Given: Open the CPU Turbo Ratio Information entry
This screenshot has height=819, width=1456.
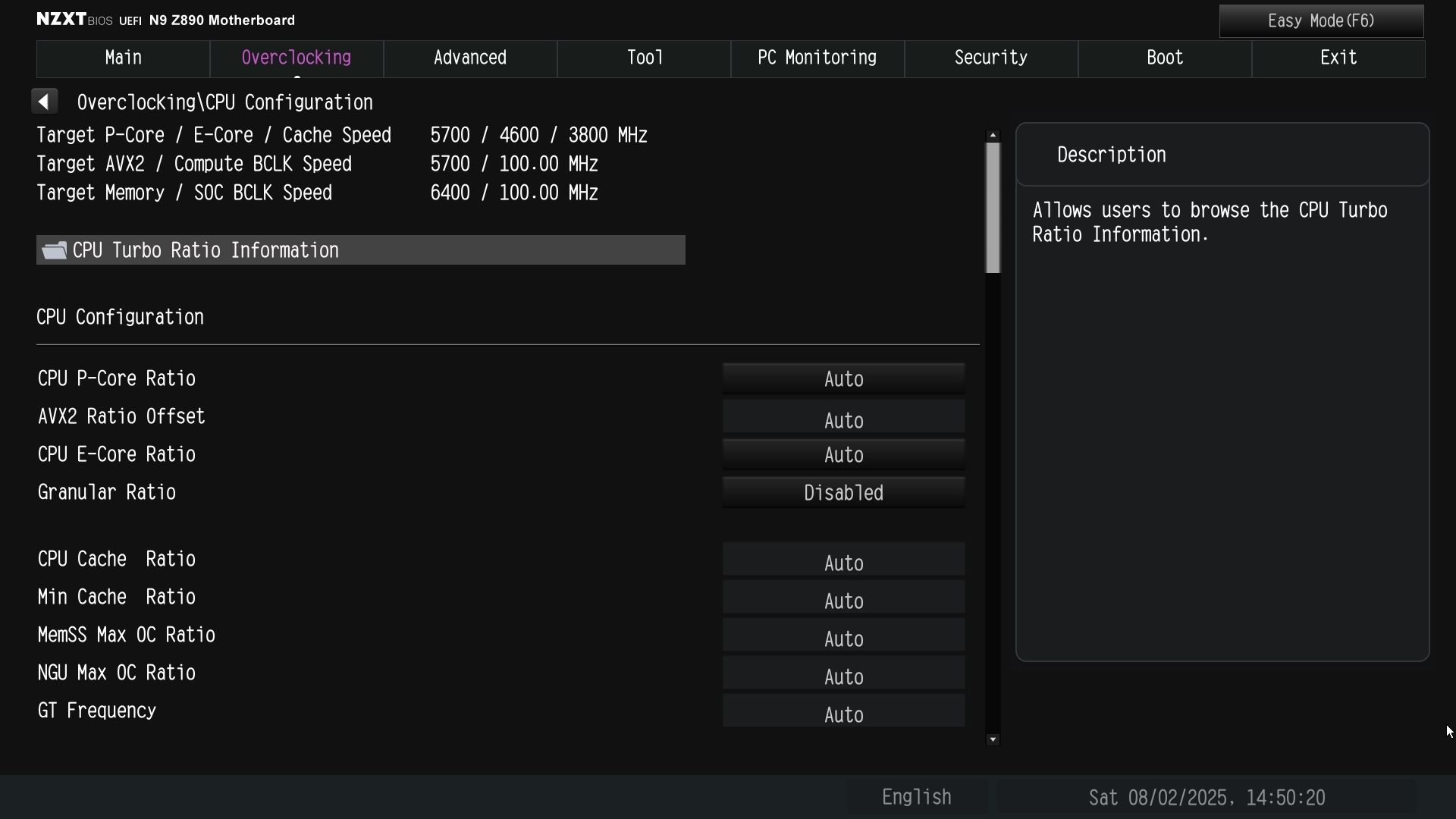Looking at the screenshot, I should (361, 250).
